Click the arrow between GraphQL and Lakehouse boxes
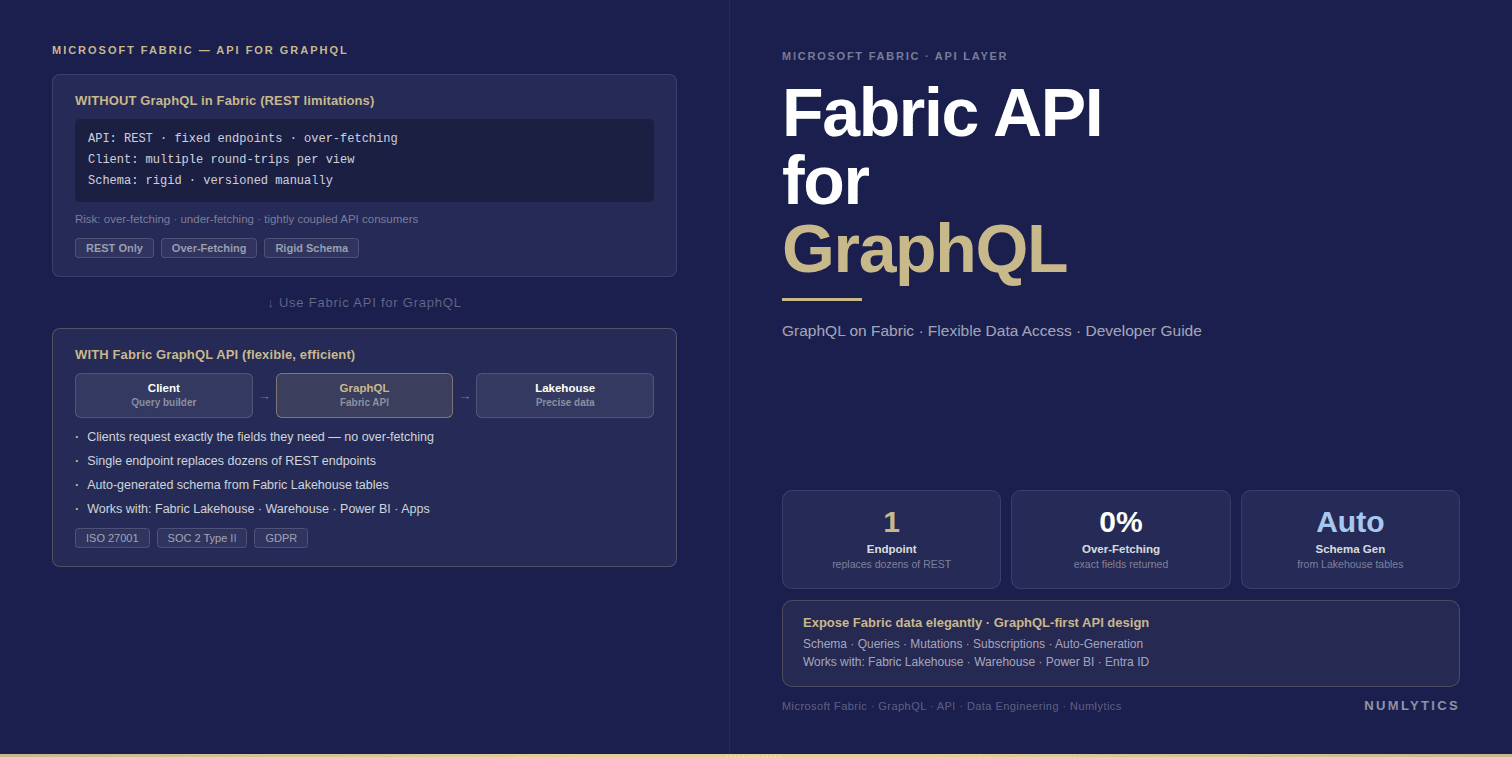 (x=464, y=397)
